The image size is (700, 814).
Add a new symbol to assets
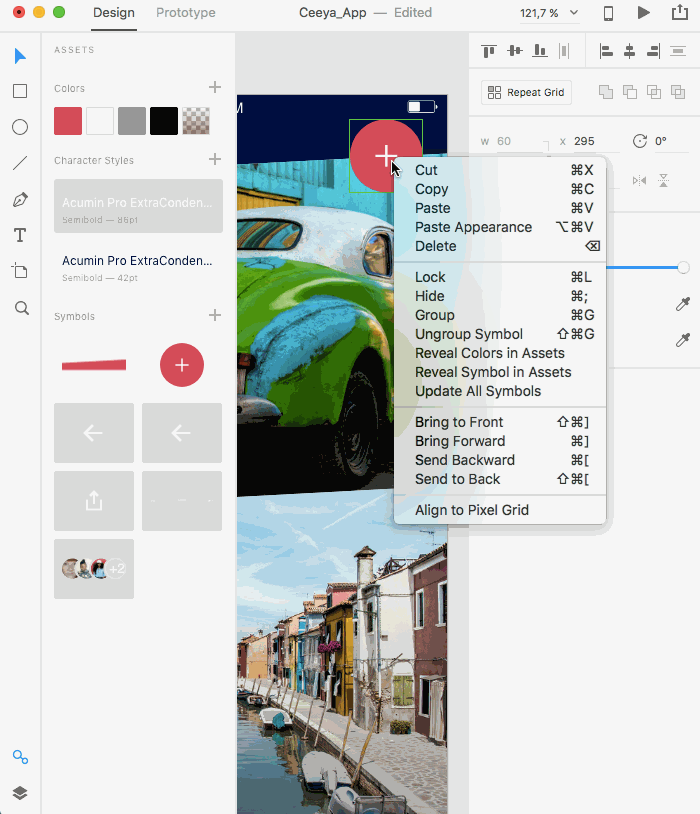point(215,315)
